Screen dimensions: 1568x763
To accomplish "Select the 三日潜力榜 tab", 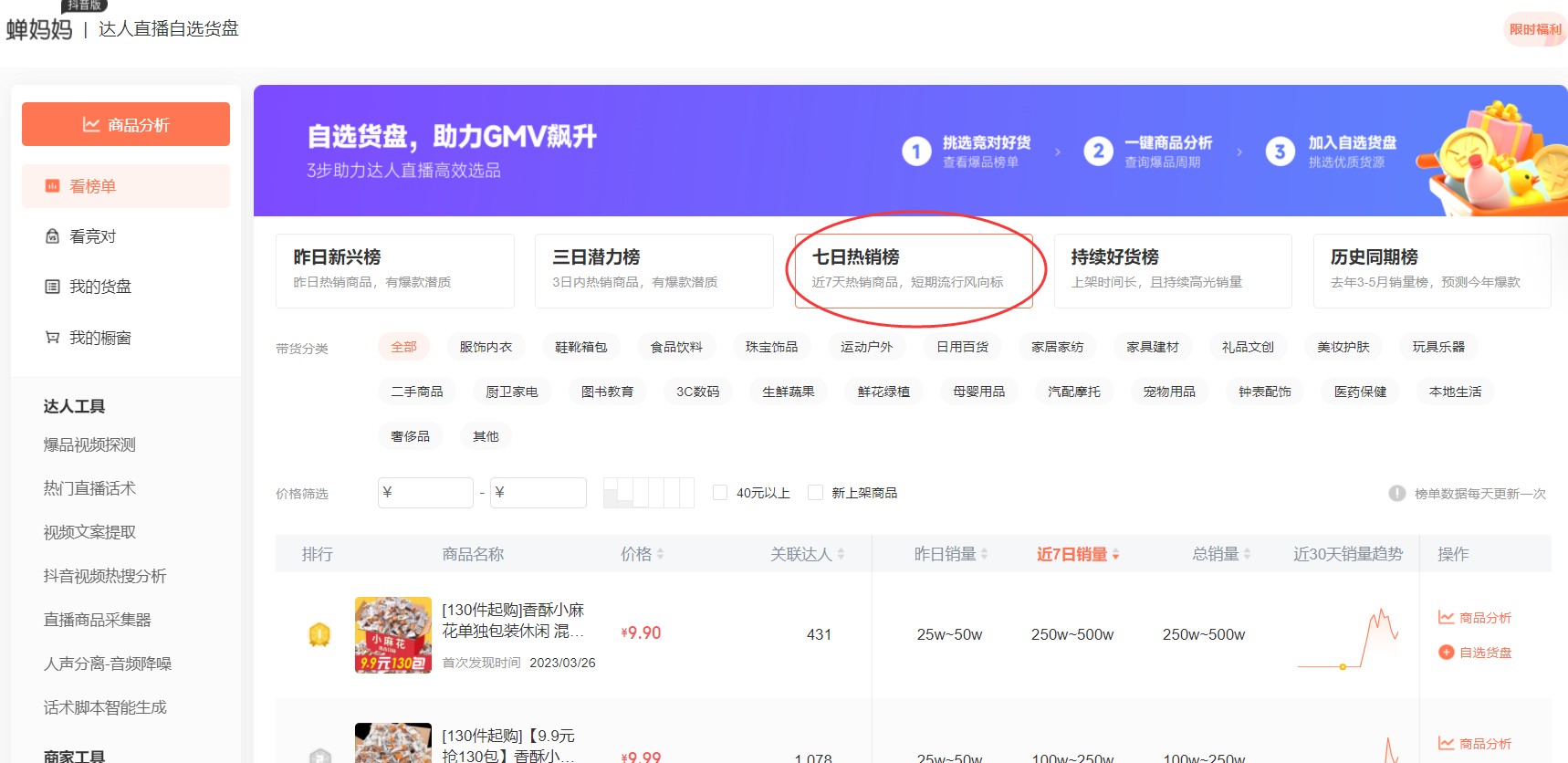I will [x=654, y=270].
